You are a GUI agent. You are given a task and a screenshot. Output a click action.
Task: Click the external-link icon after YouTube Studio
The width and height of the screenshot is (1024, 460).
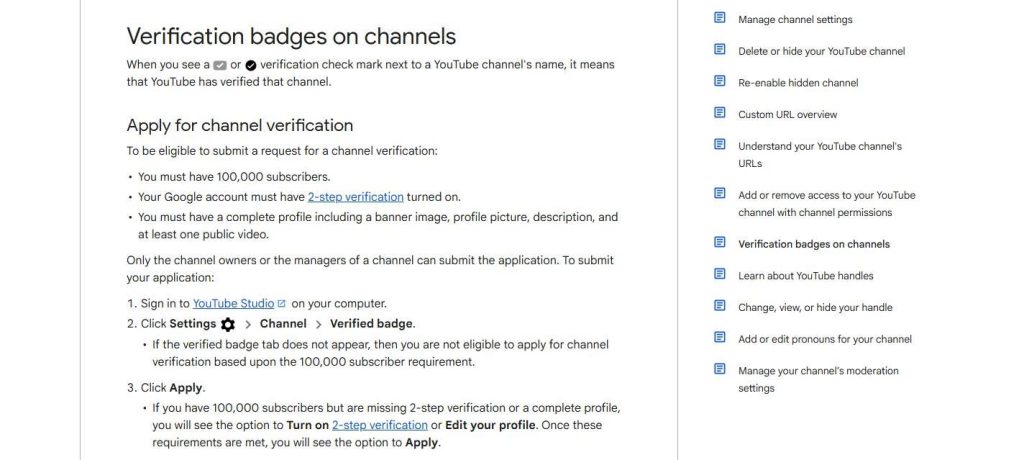click(281, 304)
